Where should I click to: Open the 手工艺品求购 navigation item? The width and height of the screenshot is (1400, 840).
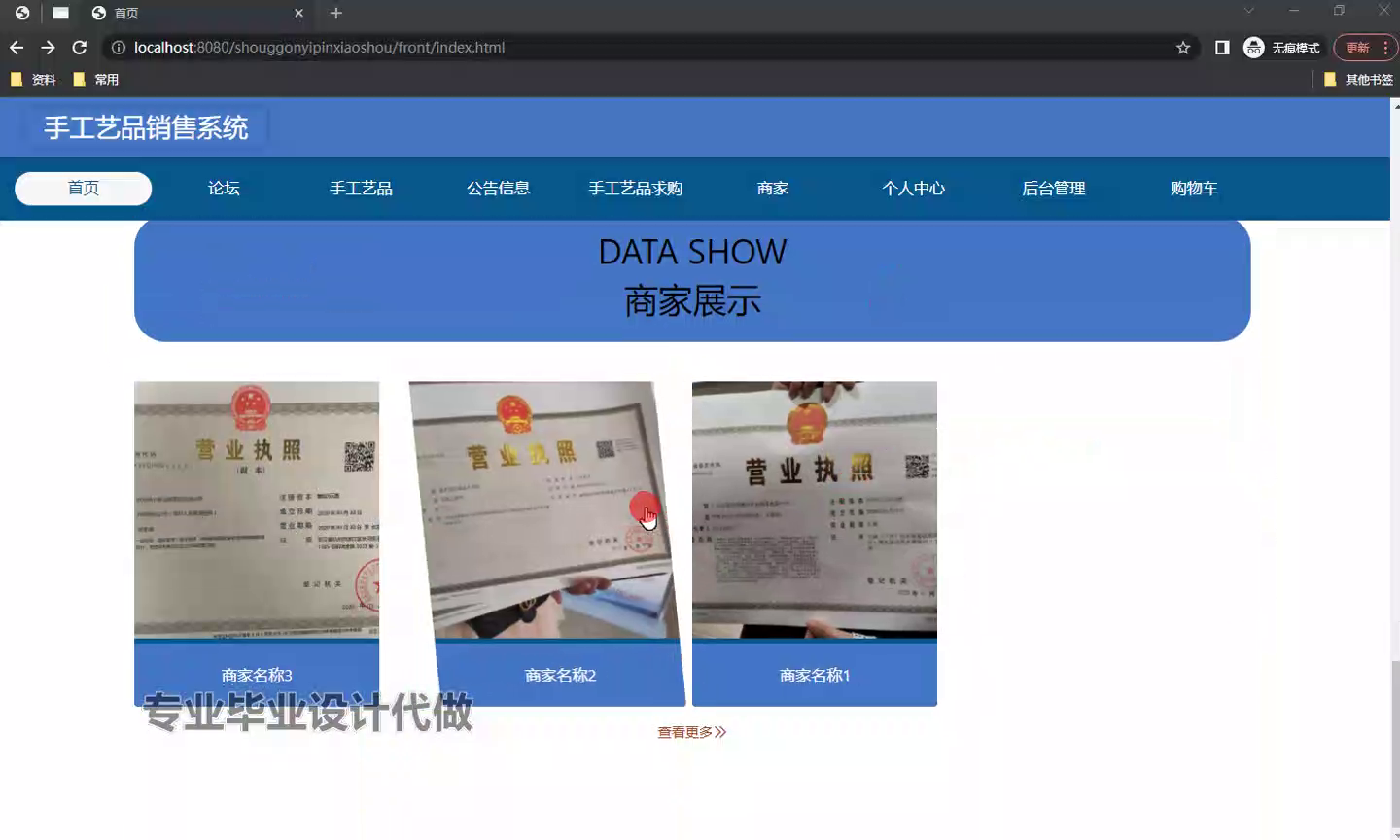636,189
